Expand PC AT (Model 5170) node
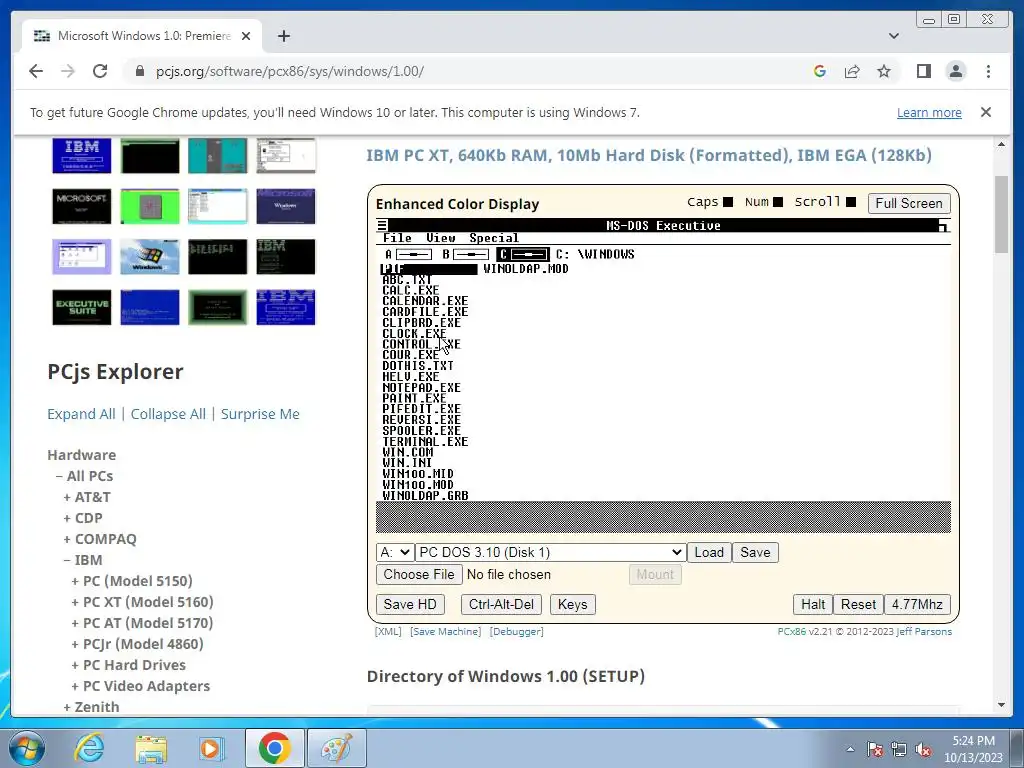The image size is (1024, 768). (75, 623)
